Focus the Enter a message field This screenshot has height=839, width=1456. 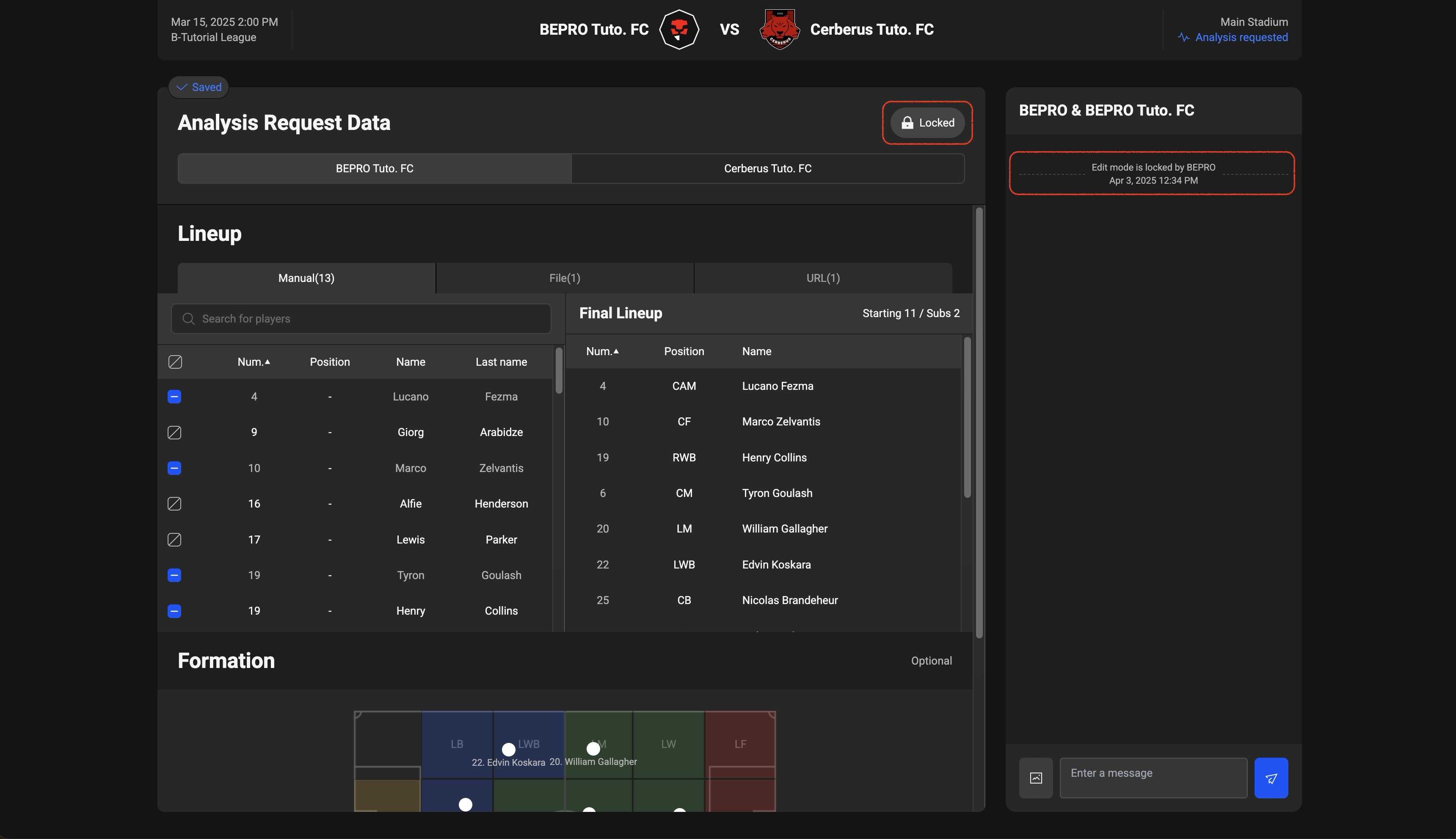[x=1153, y=778]
